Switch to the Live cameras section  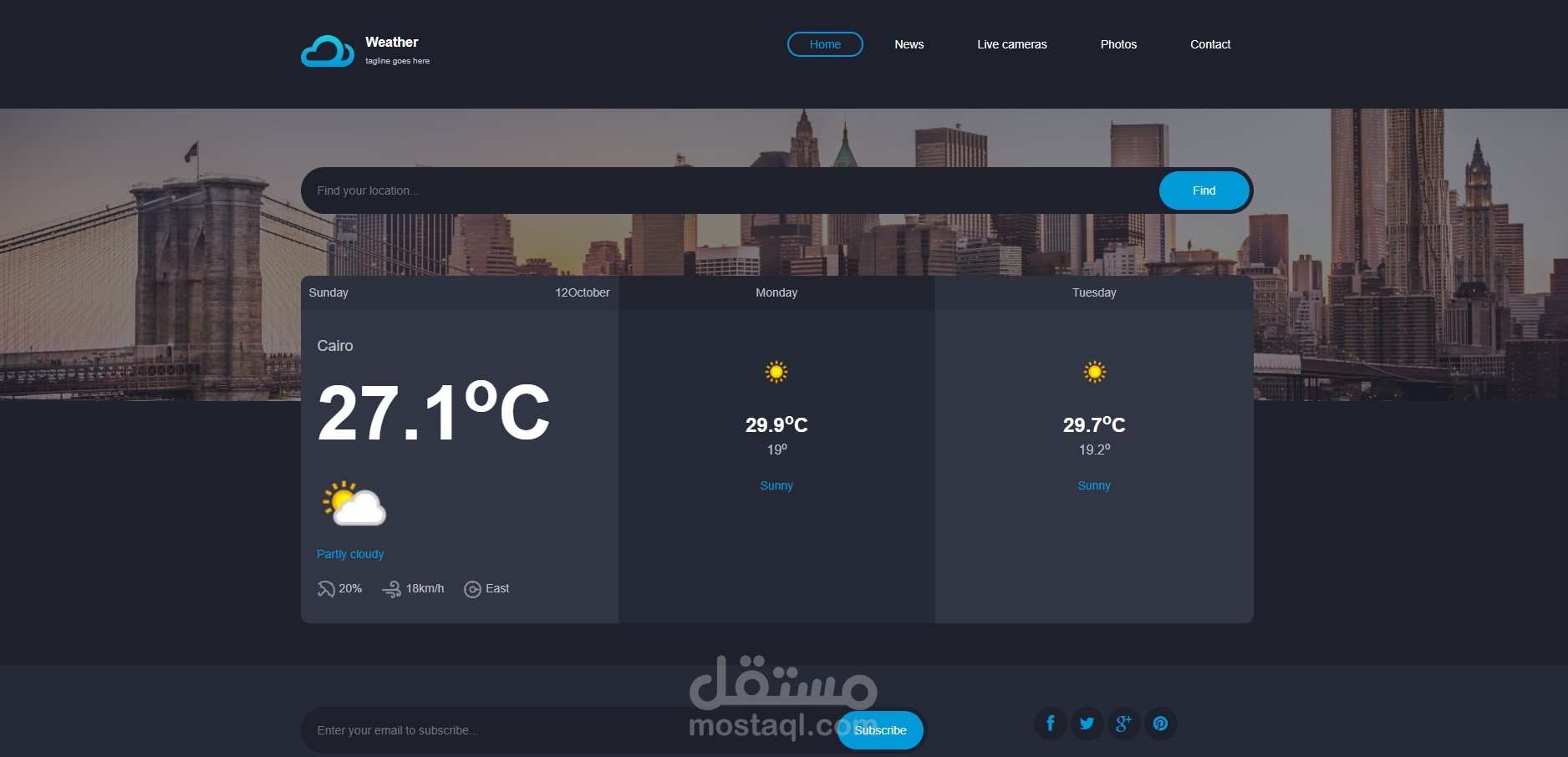click(1011, 44)
